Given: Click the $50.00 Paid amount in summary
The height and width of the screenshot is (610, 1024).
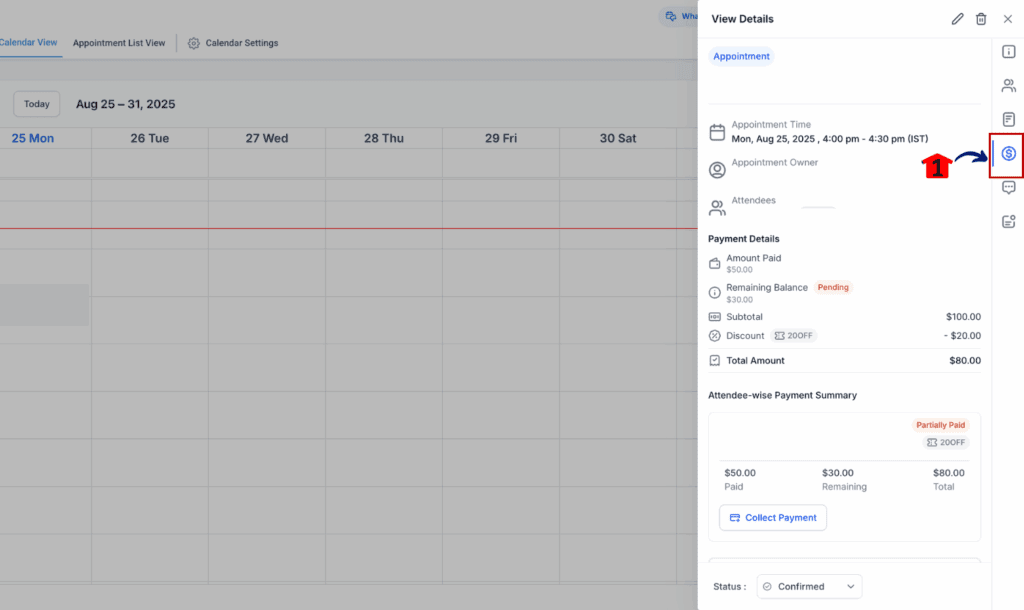Looking at the screenshot, I should [740, 473].
